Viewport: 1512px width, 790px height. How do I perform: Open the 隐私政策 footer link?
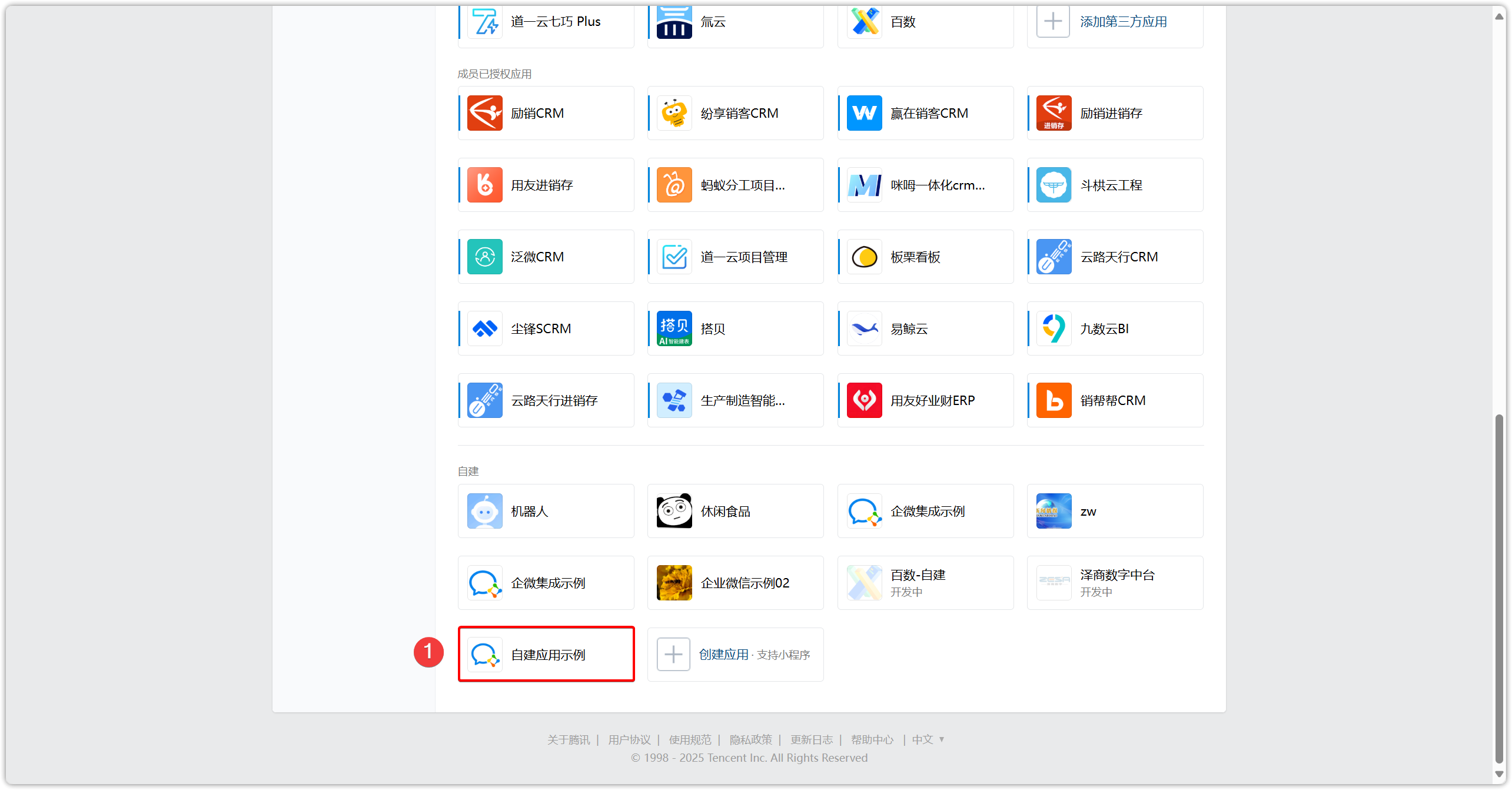750,739
